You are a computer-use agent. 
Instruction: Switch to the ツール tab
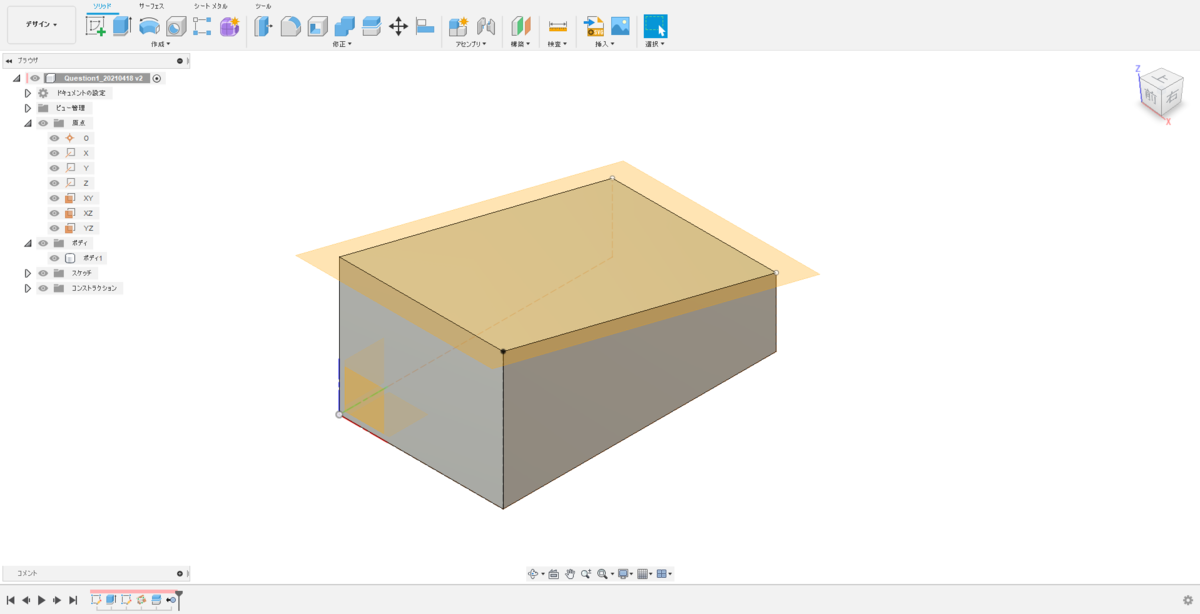pyautogui.click(x=263, y=6)
